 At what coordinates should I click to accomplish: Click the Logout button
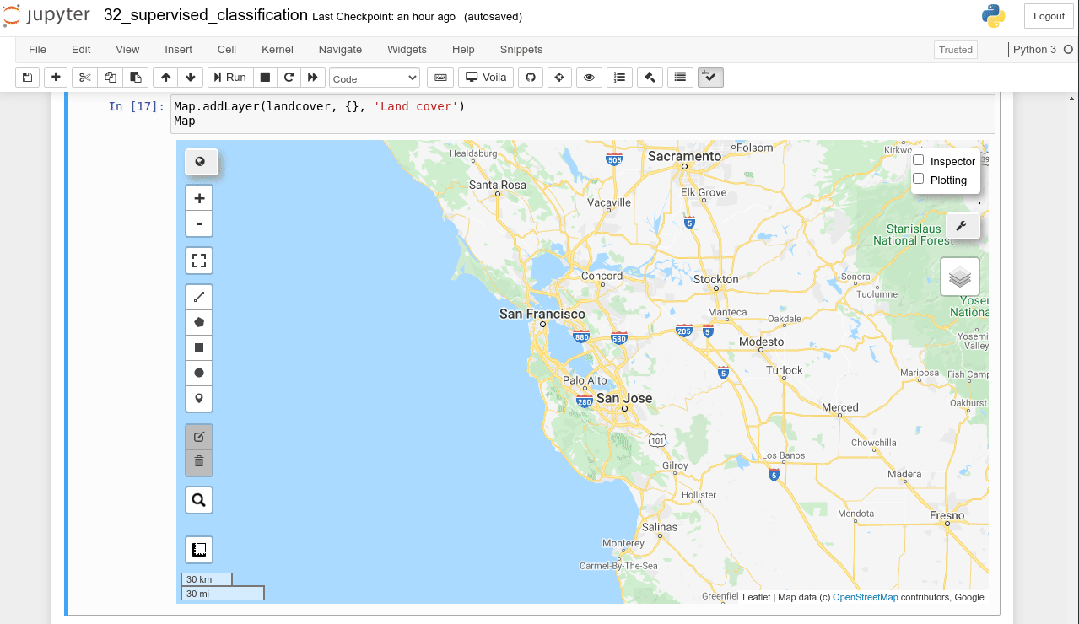coord(1047,16)
